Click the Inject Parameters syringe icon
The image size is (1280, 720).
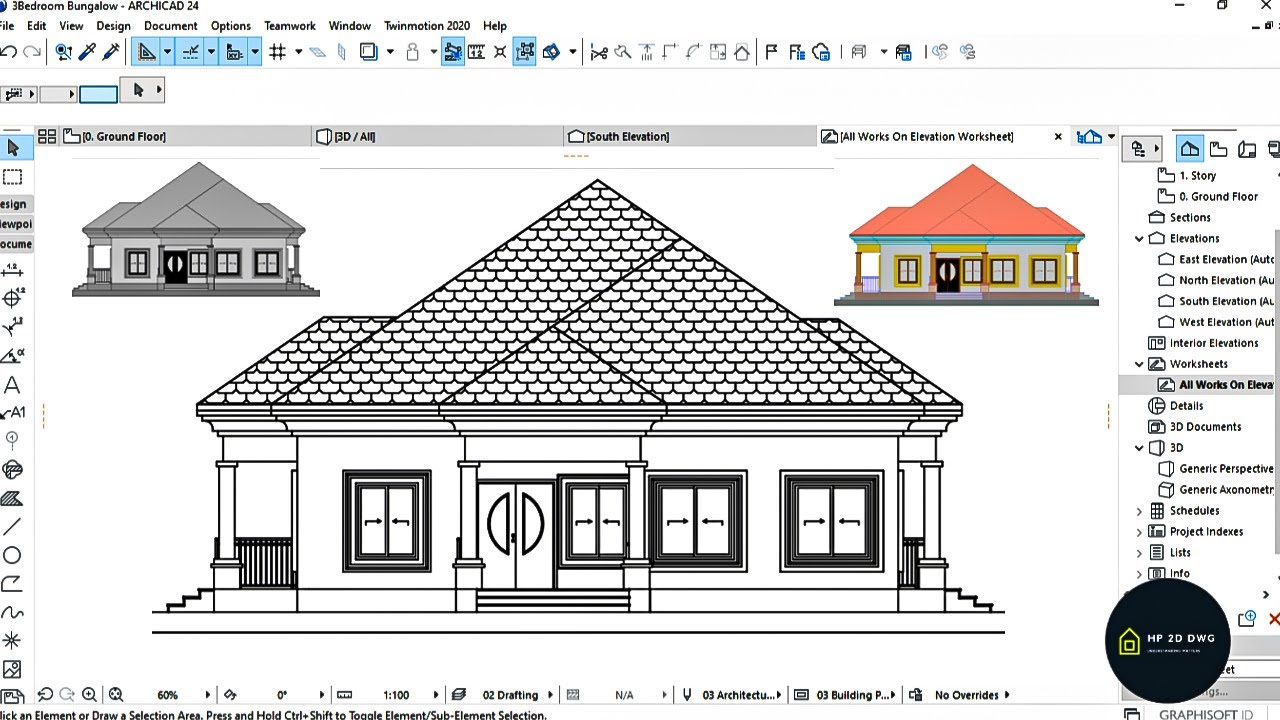[x=111, y=52]
